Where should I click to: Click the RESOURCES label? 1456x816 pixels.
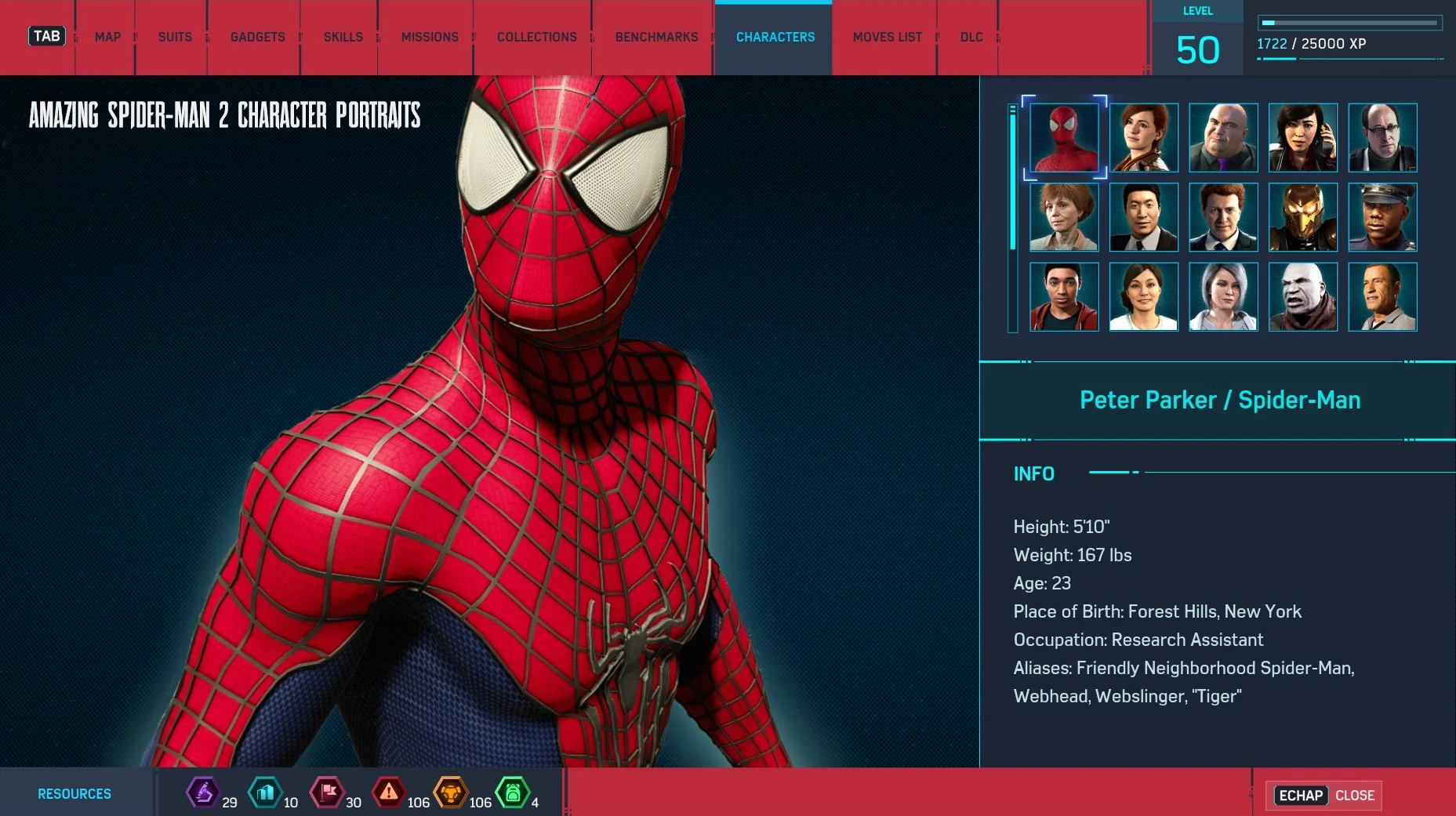point(74,794)
